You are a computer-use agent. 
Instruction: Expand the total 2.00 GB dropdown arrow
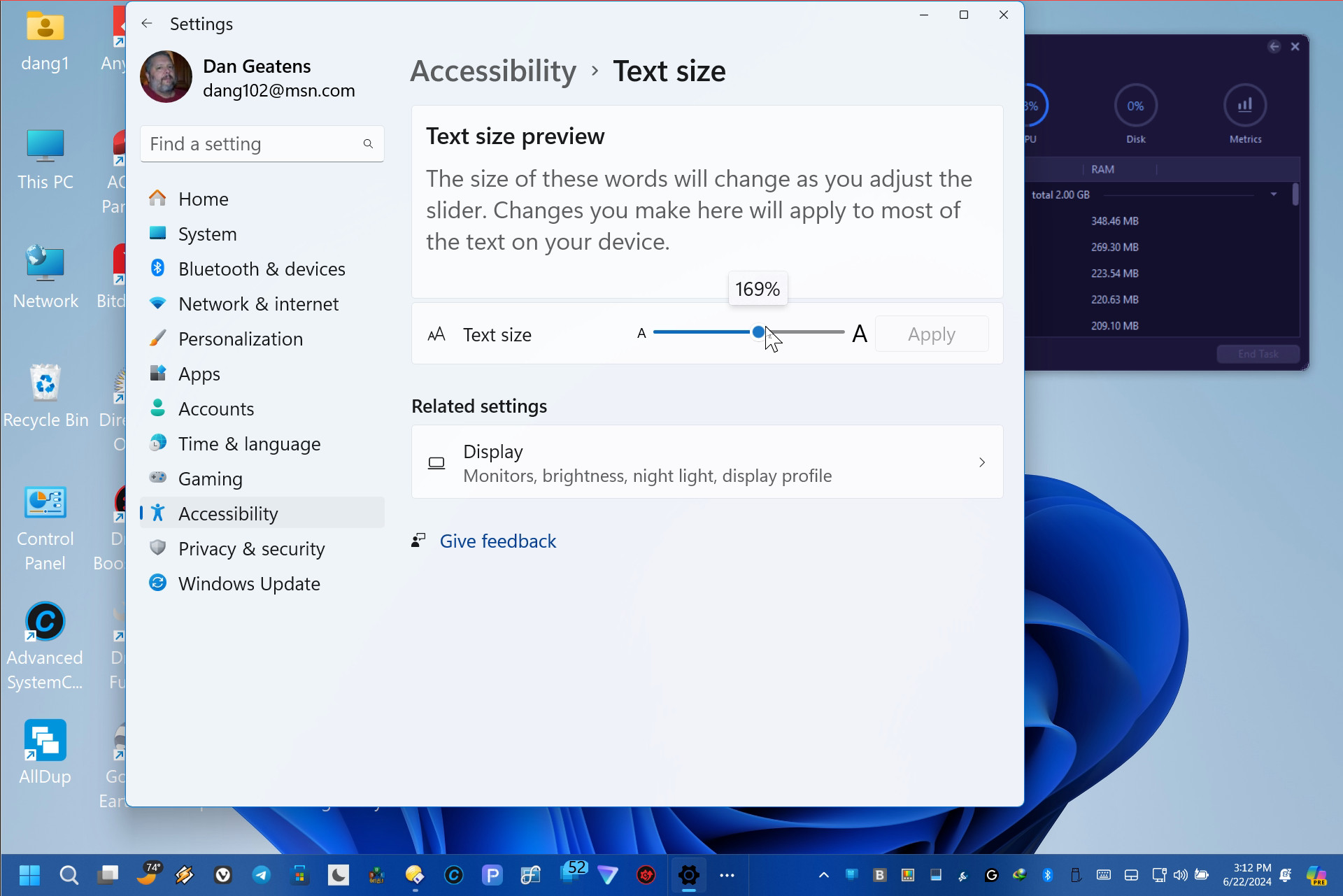pos(1274,194)
